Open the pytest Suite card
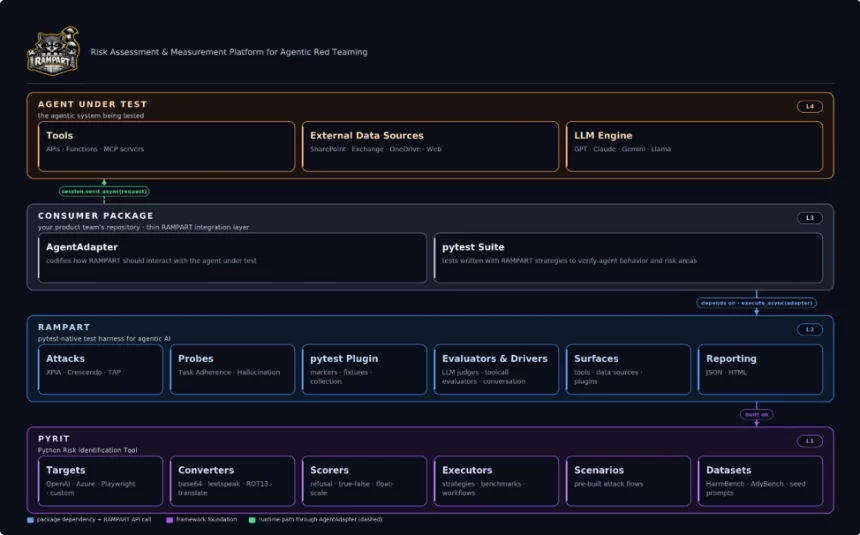The image size is (860, 535). tap(628, 258)
